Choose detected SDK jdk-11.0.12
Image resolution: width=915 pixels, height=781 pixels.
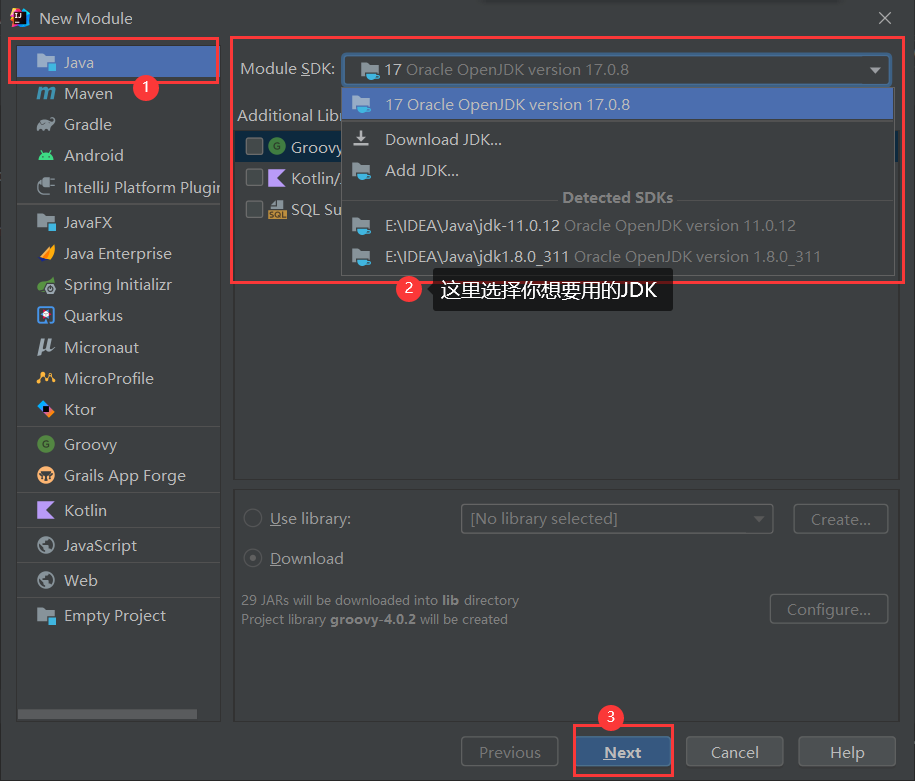(x=617, y=226)
